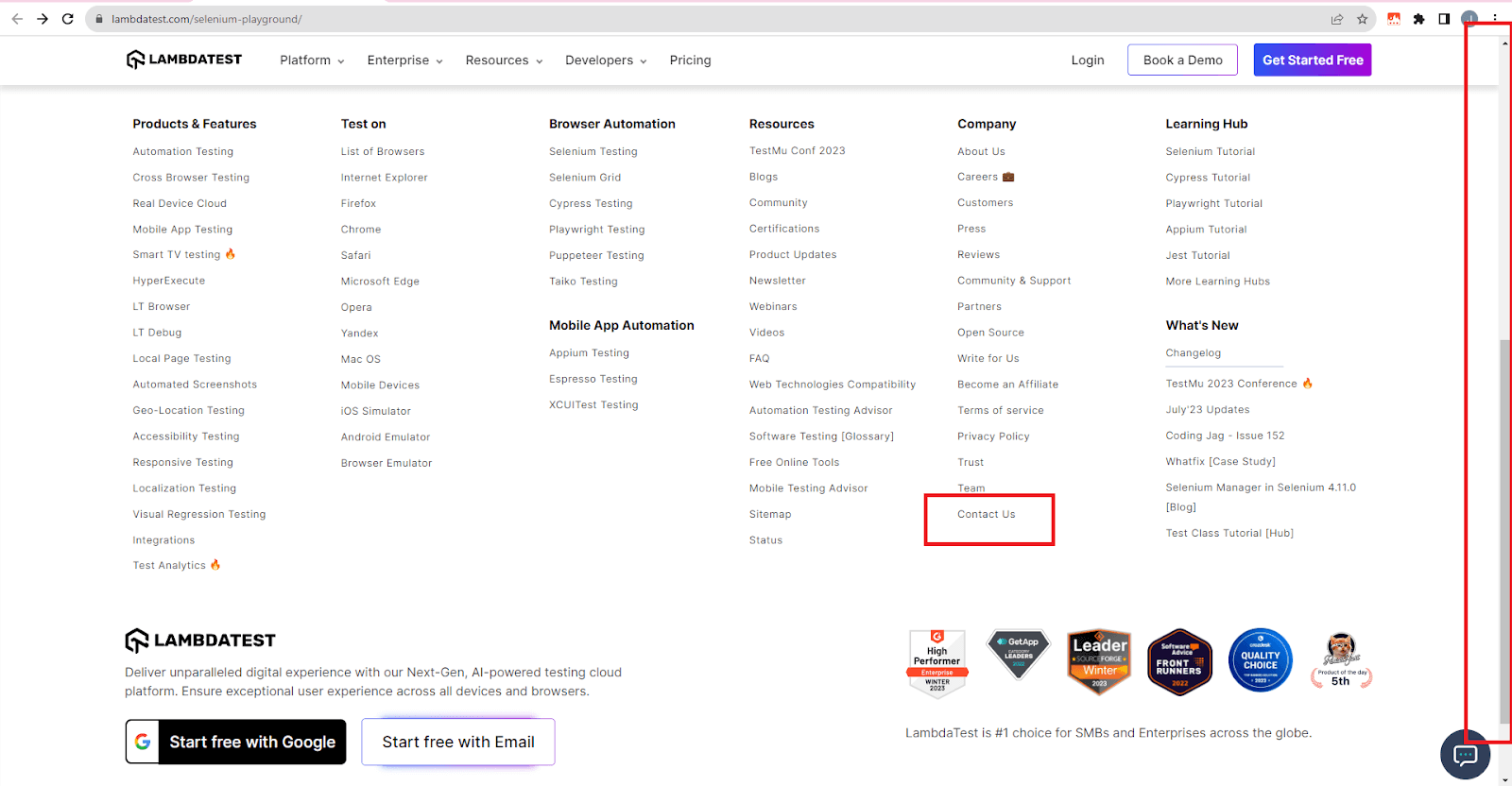Open the Playwright Testing link
1512x786 pixels.
pyautogui.click(x=597, y=230)
